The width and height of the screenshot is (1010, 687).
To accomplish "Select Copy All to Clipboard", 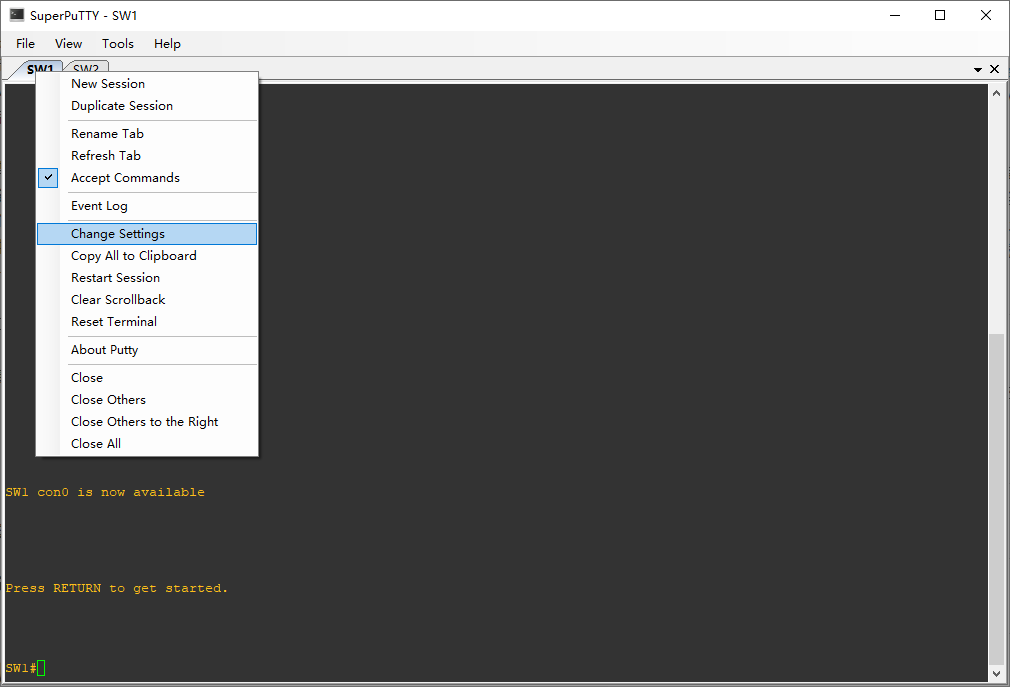I will coord(148,256).
